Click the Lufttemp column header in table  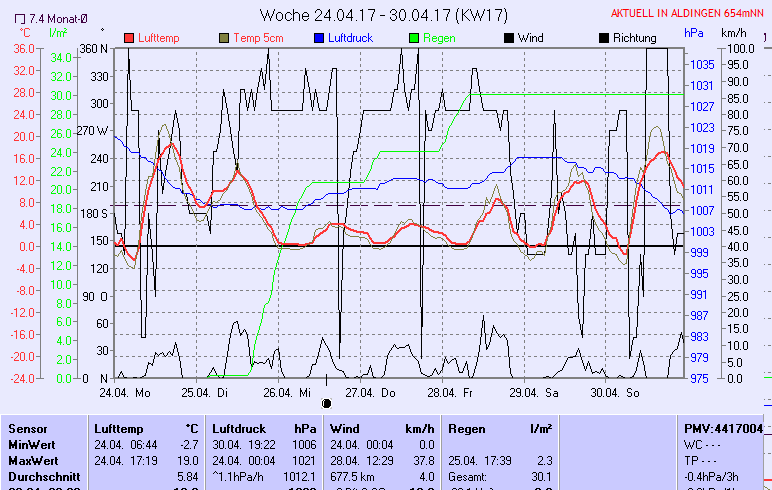click(x=120, y=428)
